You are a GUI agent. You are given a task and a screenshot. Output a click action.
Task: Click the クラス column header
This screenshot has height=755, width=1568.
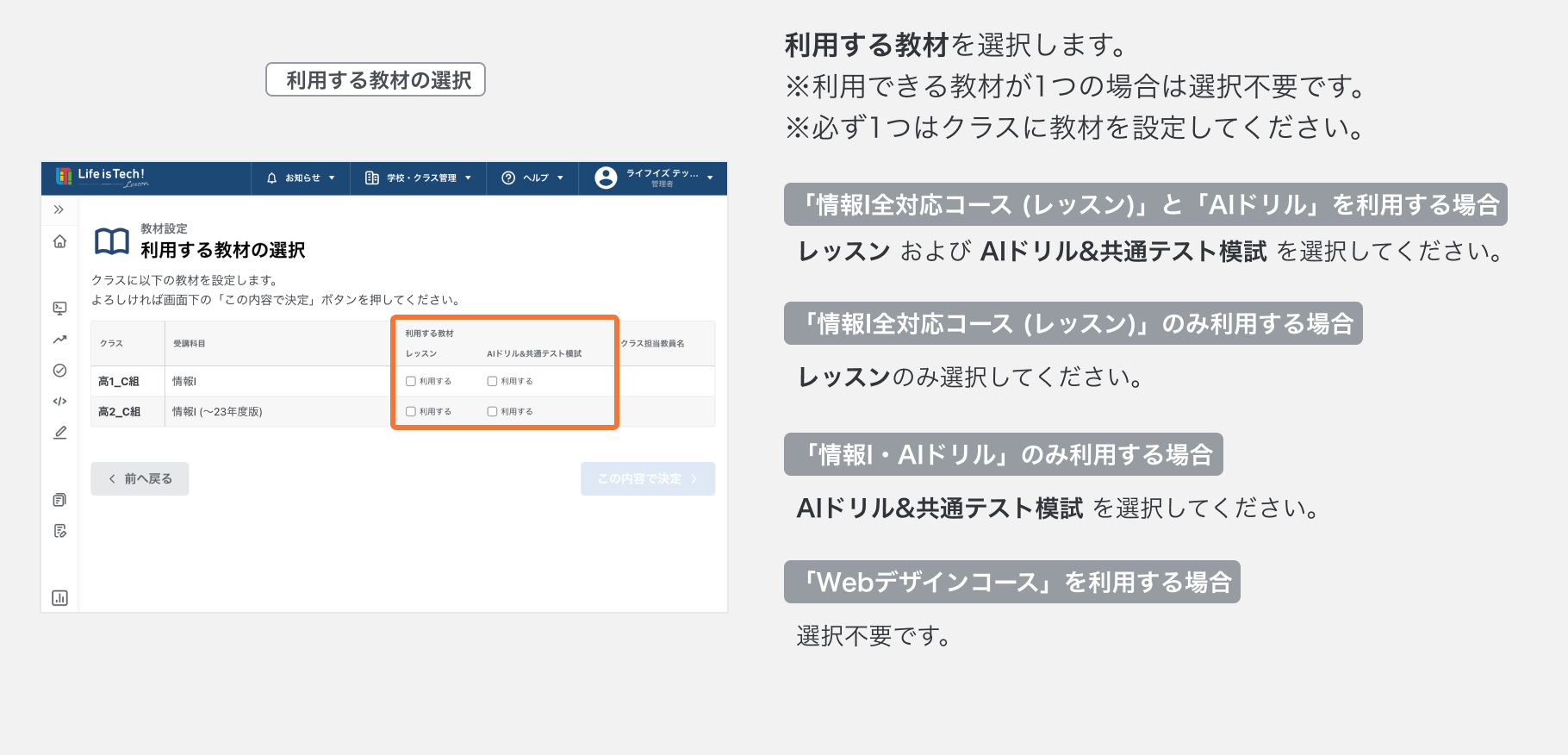pos(111,344)
